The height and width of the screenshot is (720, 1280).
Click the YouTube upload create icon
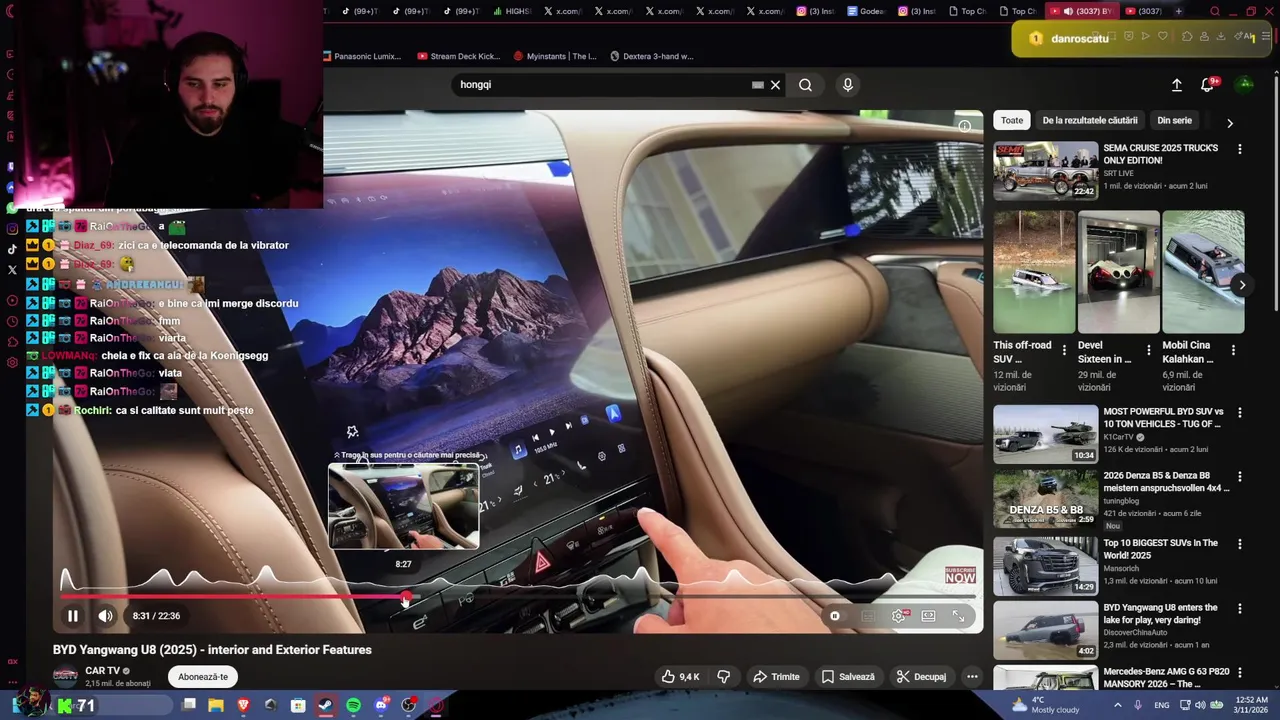[1177, 85]
